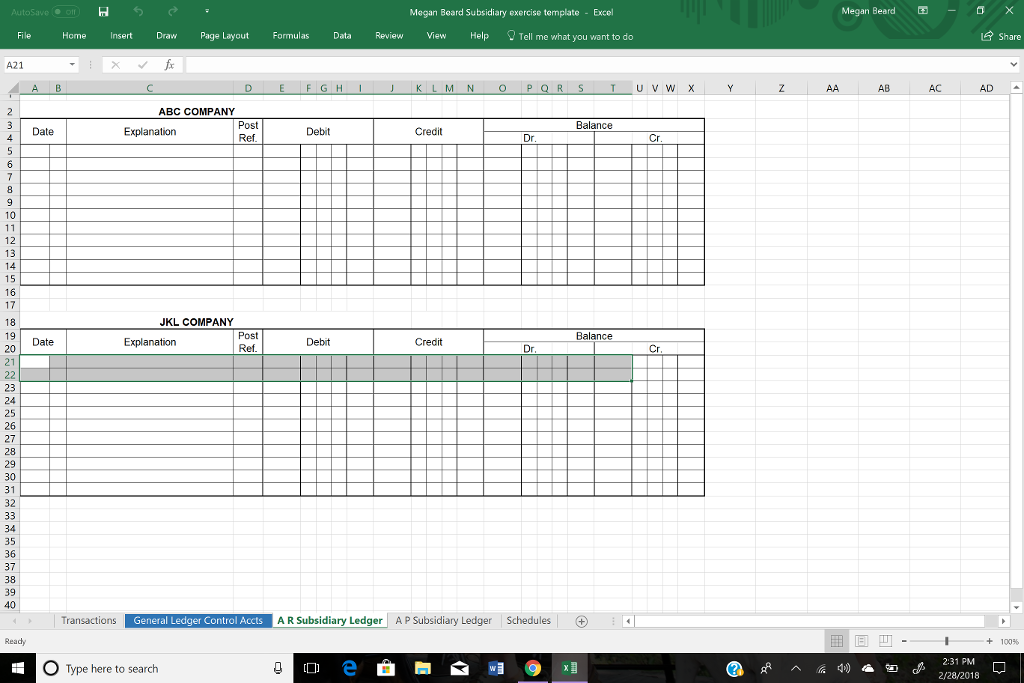
Task: Click the ABC COMPANY title cell
Action: [x=197, y=112]
